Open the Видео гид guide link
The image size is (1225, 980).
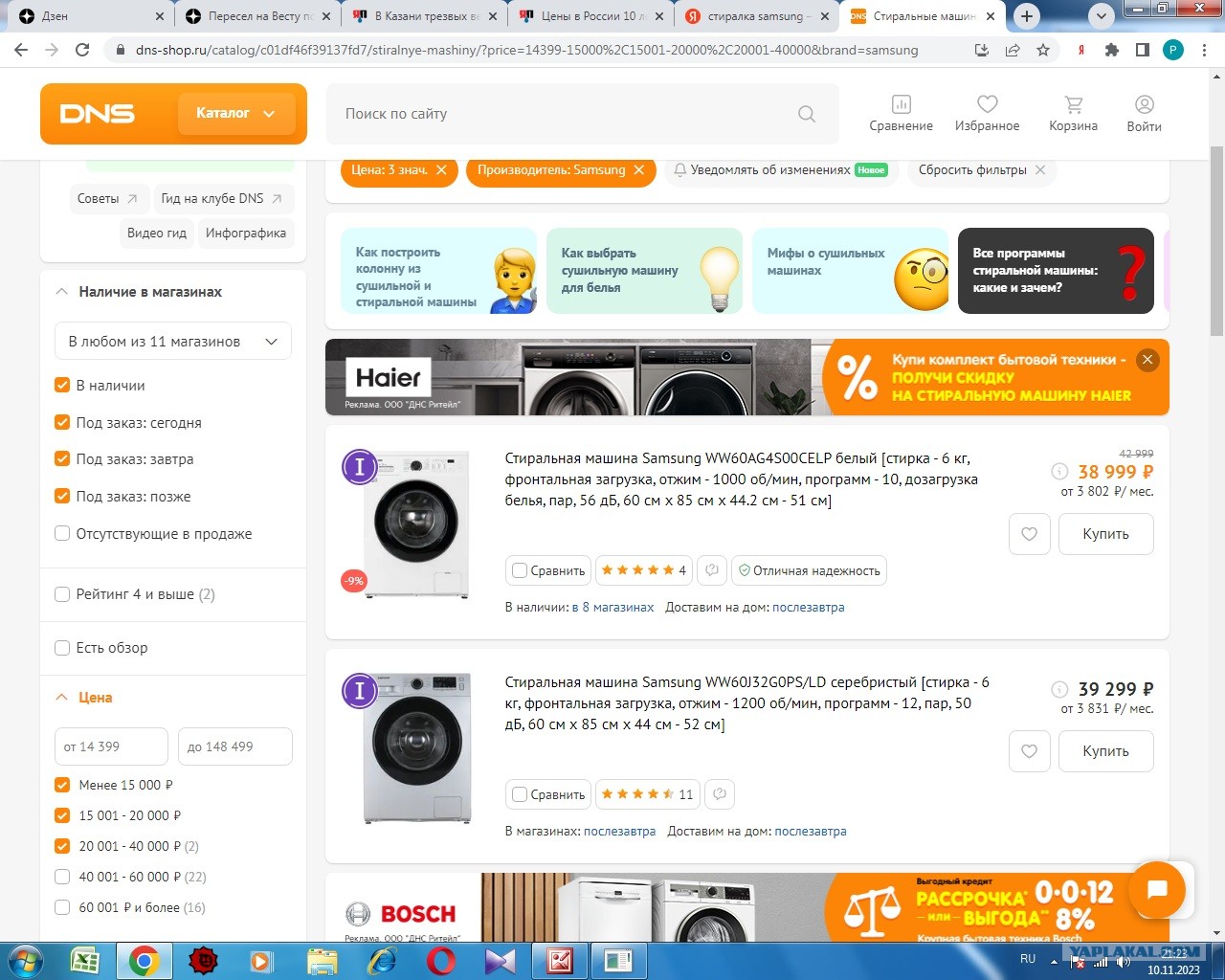157,234
